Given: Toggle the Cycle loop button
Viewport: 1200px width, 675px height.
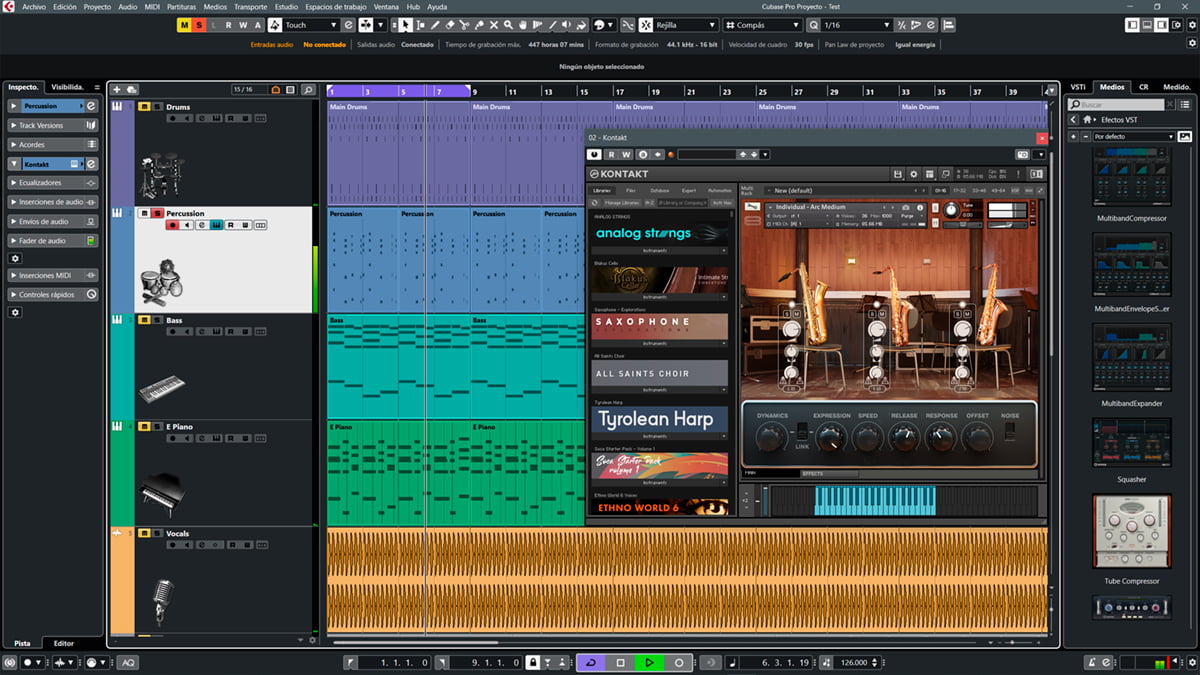Looking at the screenshot, I should (x=591, y=662).
